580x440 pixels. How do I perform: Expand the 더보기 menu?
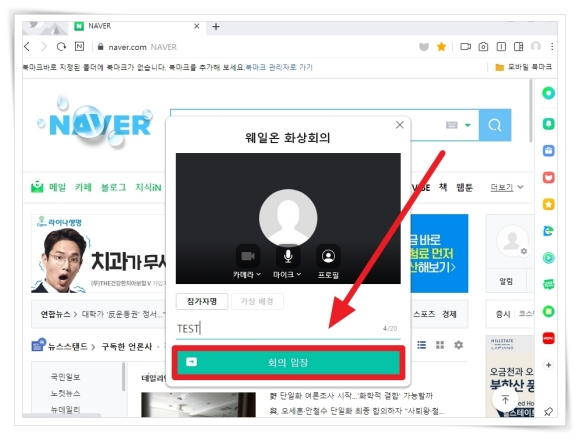pyautogui.click(x=507, y=187)
